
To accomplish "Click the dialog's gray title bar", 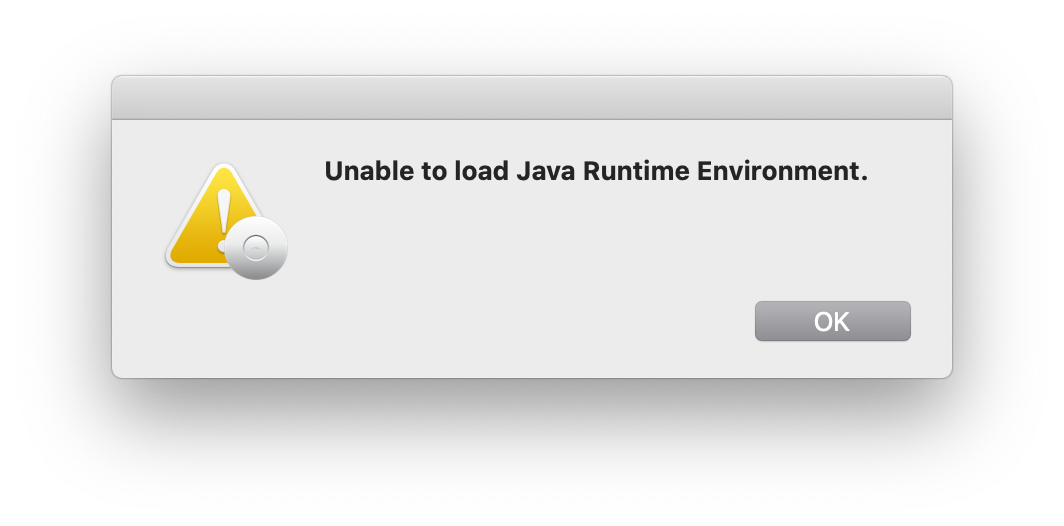I will pos(531,98).
